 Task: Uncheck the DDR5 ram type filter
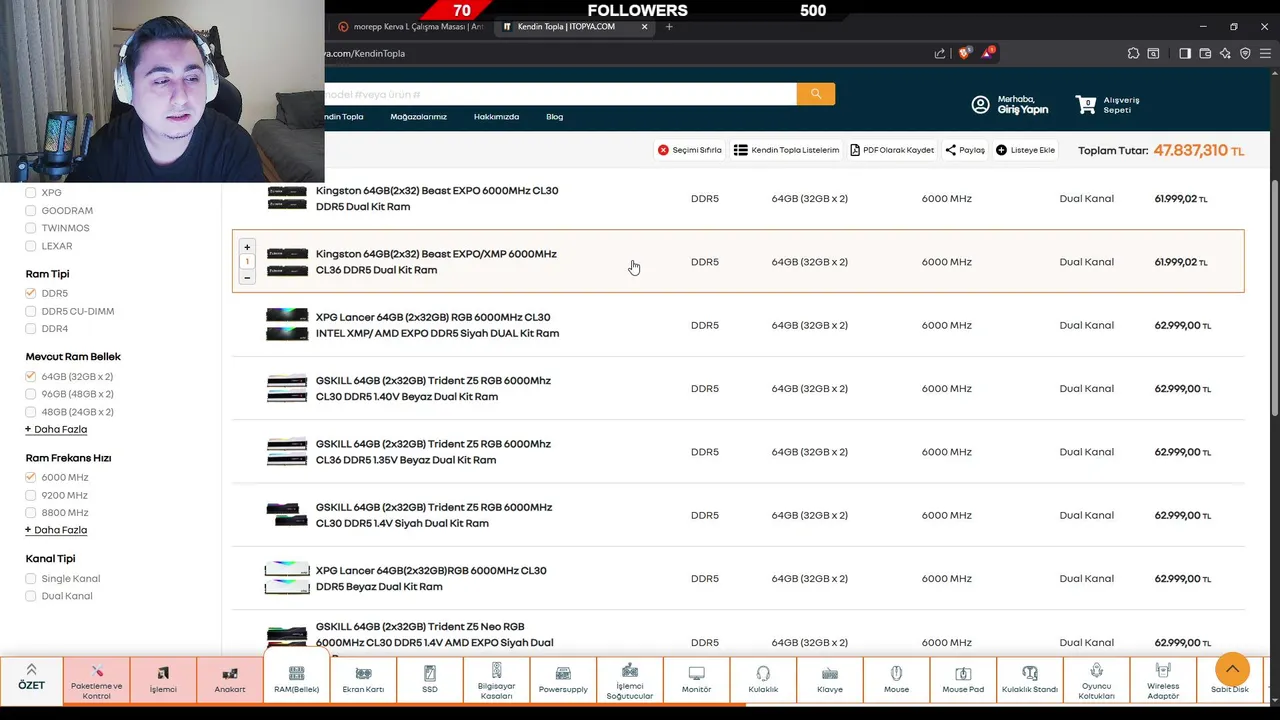click(31, 293)
